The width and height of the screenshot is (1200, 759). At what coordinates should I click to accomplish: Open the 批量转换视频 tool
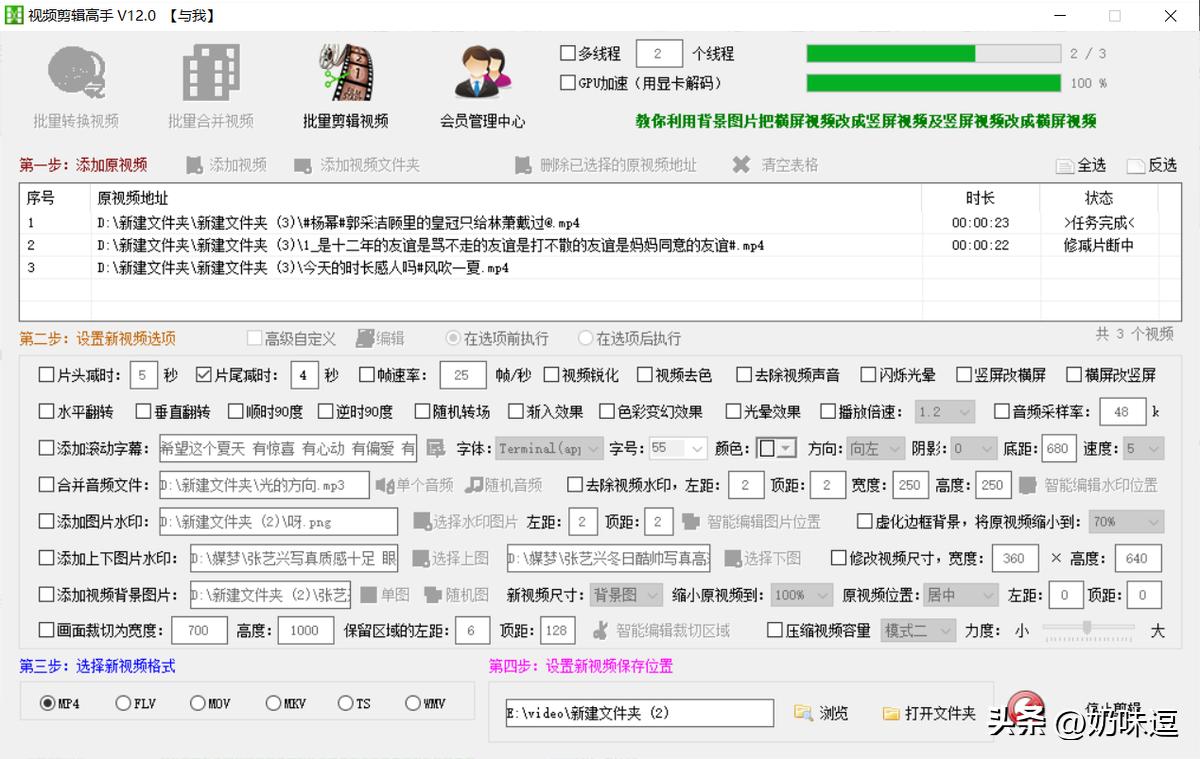pyautogui.click(x=75, y=85)
